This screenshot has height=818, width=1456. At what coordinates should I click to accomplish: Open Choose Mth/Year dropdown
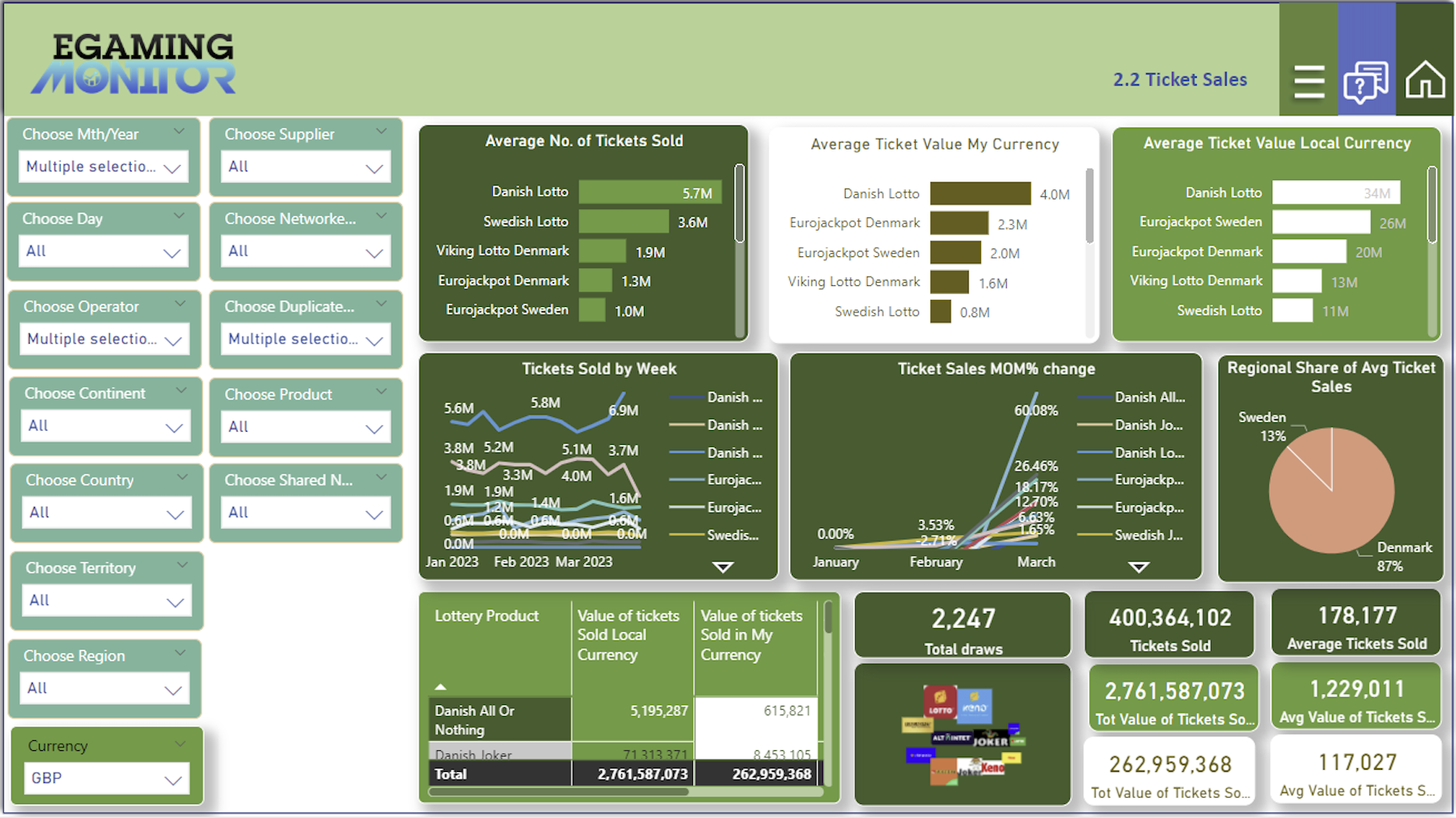click(104, 167)
